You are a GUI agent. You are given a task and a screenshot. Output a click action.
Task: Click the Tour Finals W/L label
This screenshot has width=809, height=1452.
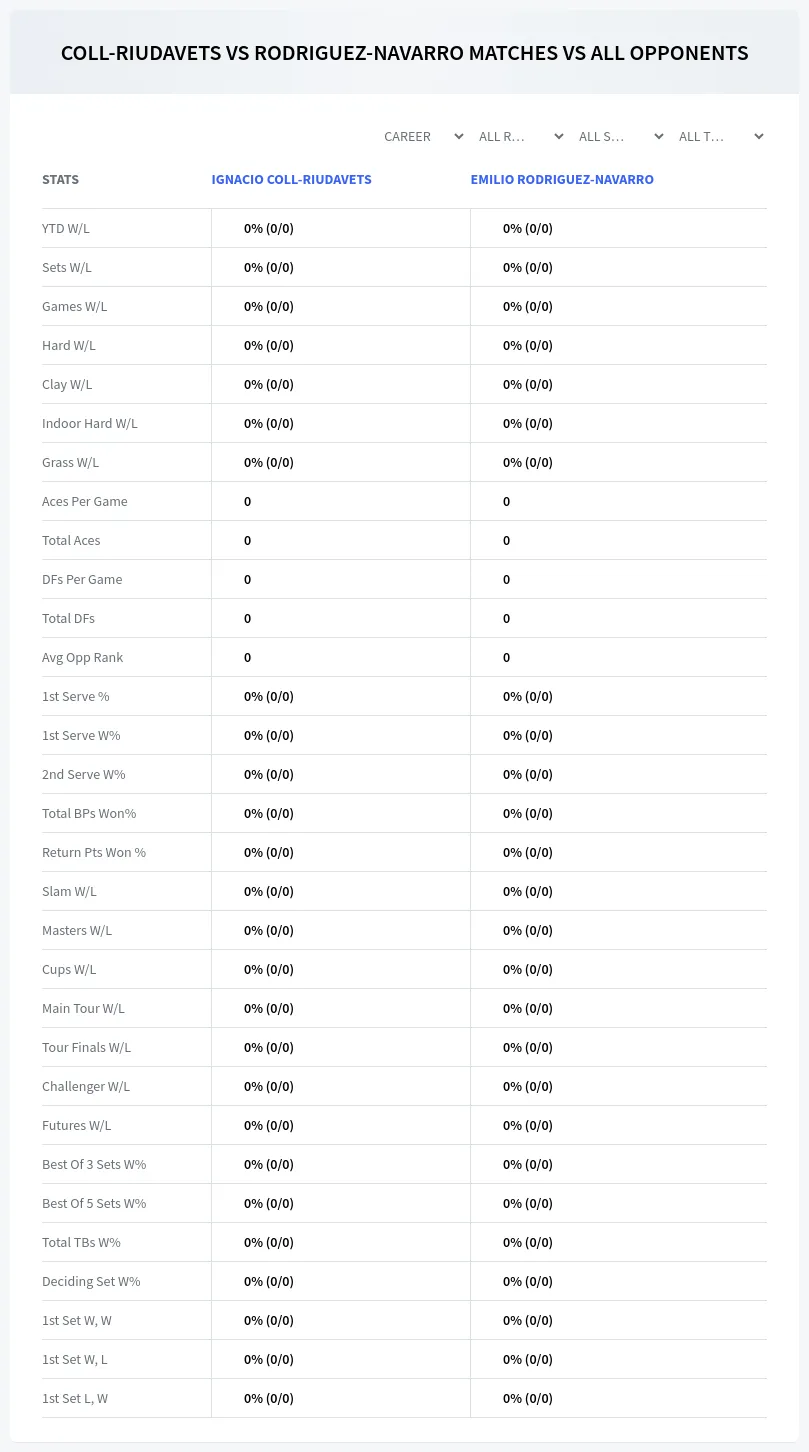coord(86,1047)
